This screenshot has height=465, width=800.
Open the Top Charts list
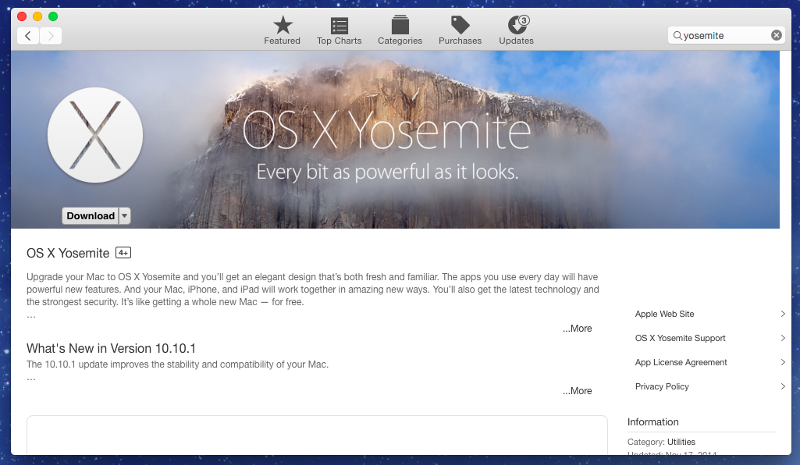tap(339, 31)
